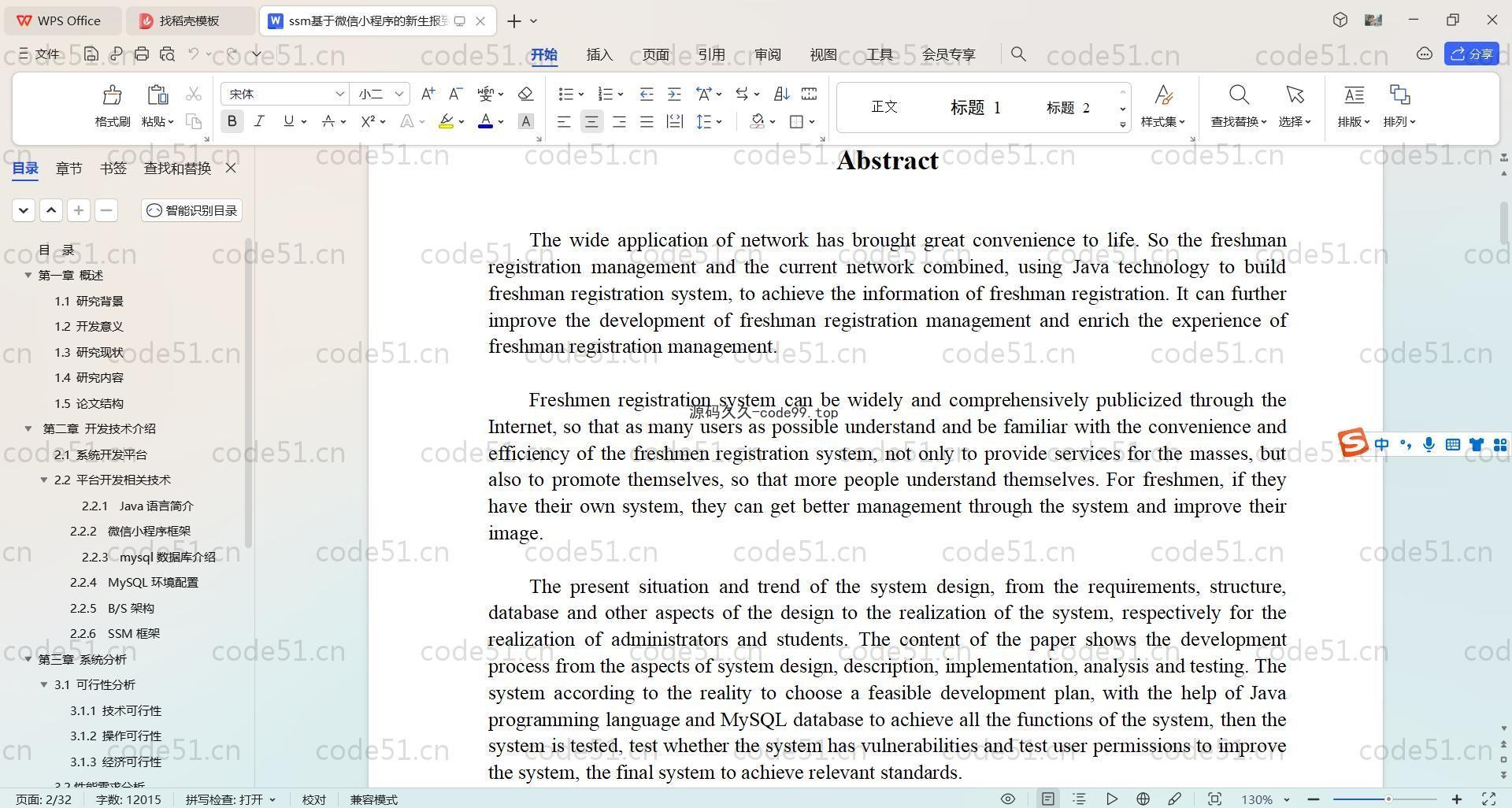The image size is (1512, 808).
Task: Collapse the 第一章 概述 tree node
Action: click(x=28, y=275)
